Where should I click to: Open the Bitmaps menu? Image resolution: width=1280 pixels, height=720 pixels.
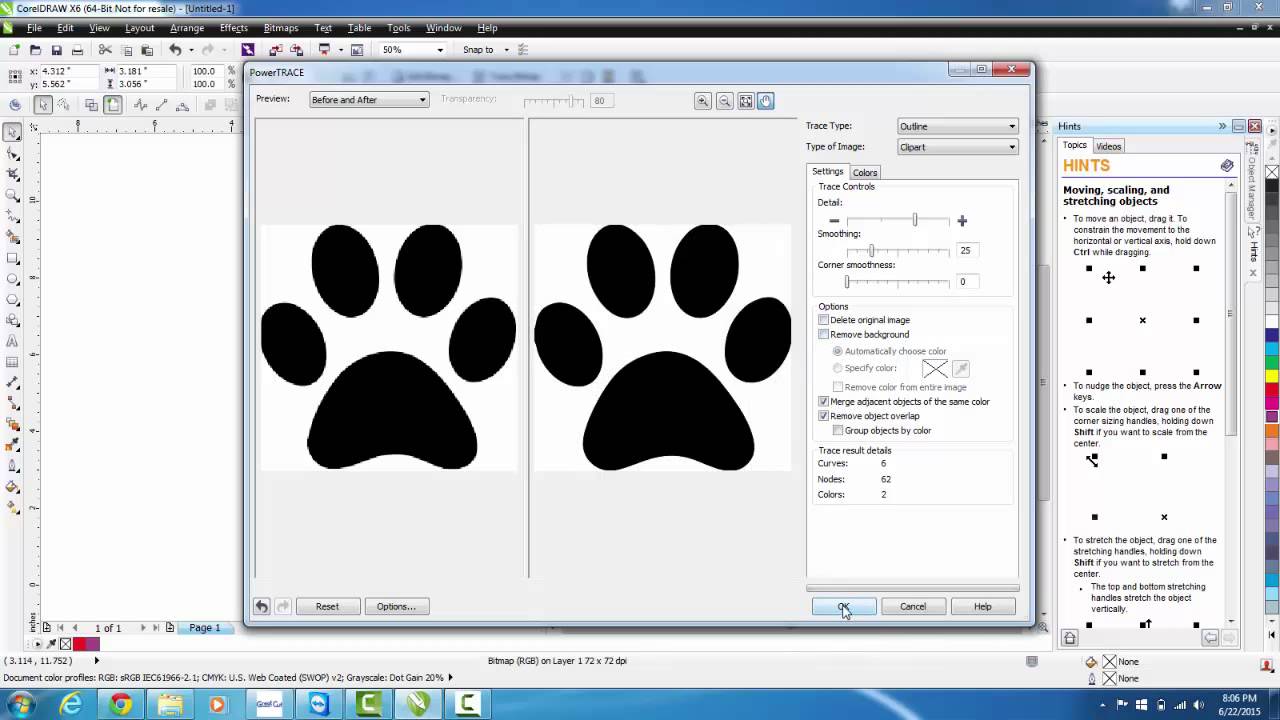point(281,28)
